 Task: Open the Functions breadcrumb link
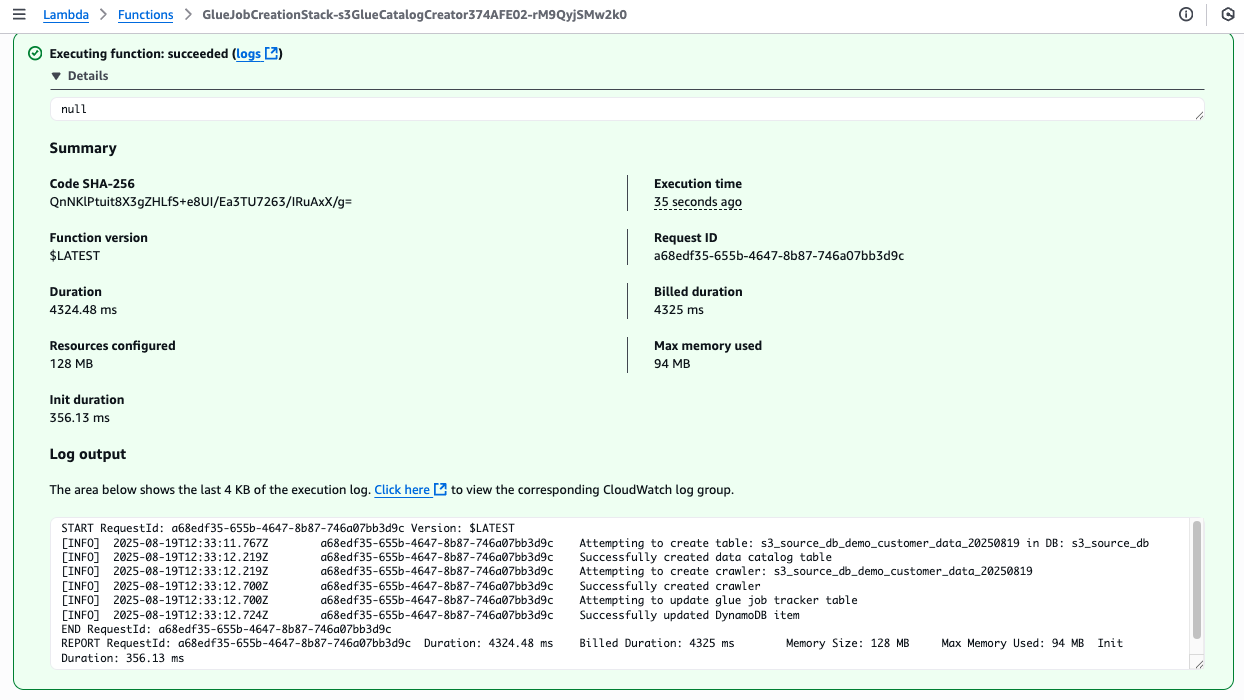click(x=145, y=15)
